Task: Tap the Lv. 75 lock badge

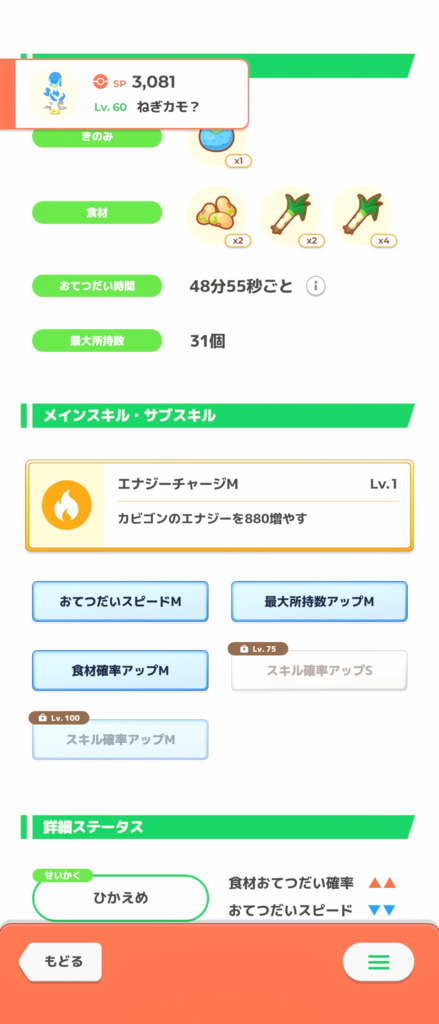Action: 257,649
